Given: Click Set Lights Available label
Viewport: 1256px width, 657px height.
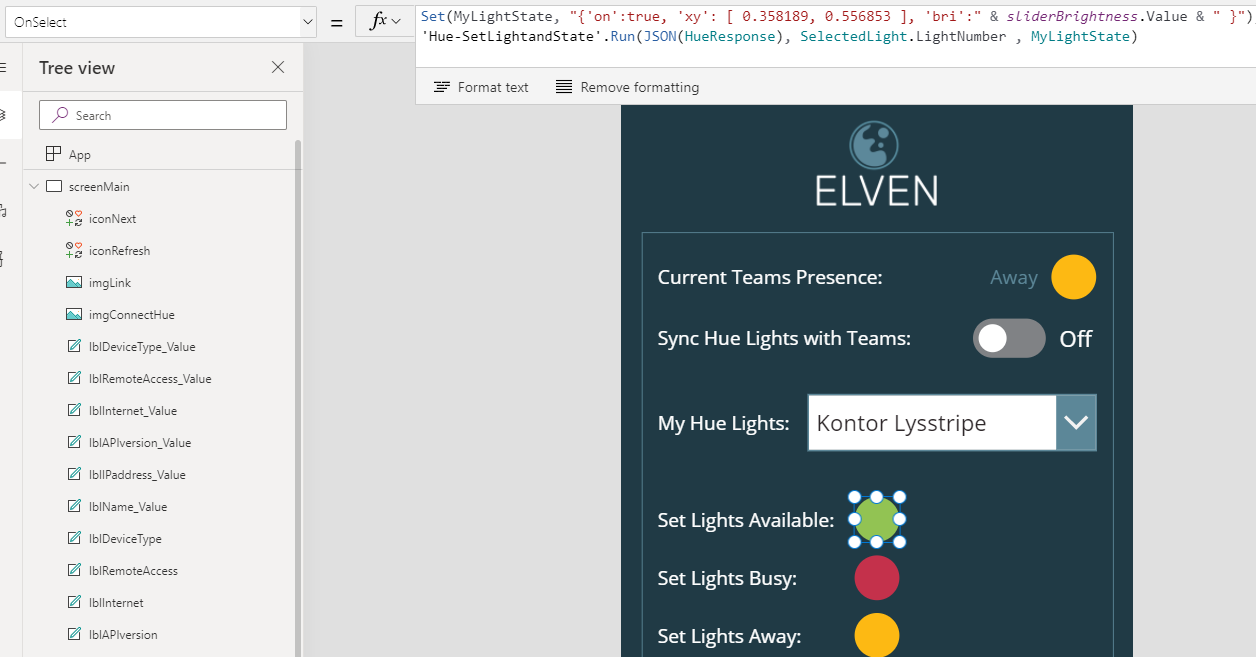Looking at the screenshot, I should (746, 520).
